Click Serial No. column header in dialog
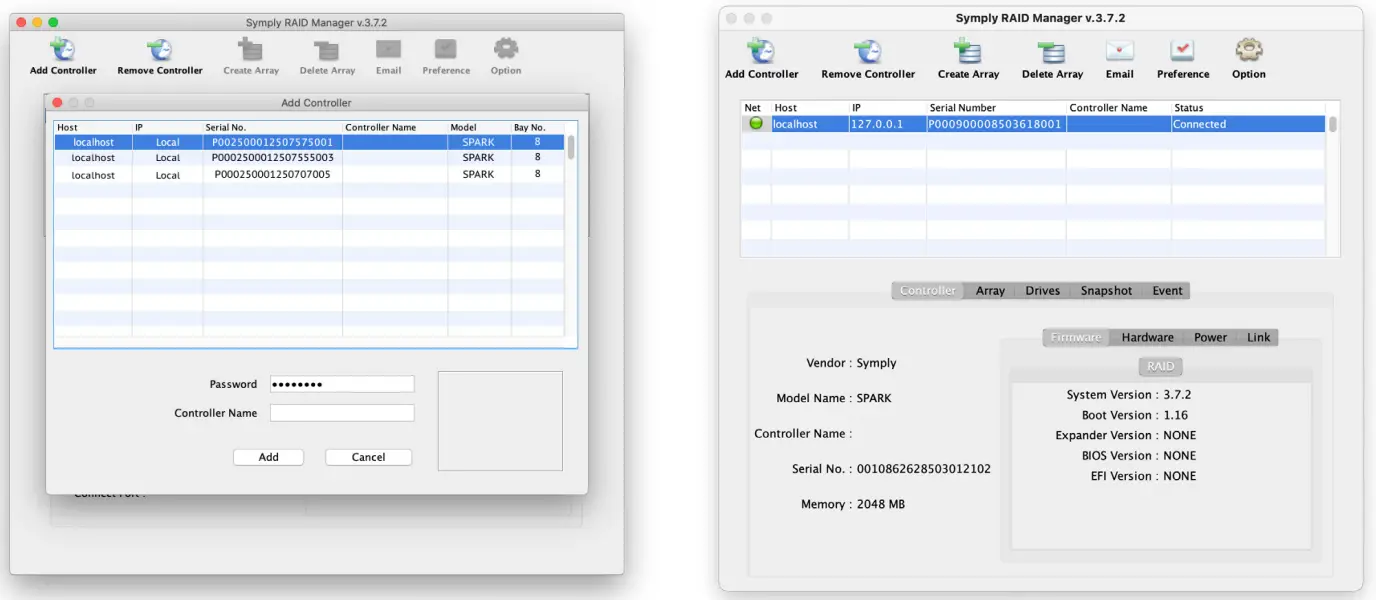 pyautogui.click(x=272, y=128)
